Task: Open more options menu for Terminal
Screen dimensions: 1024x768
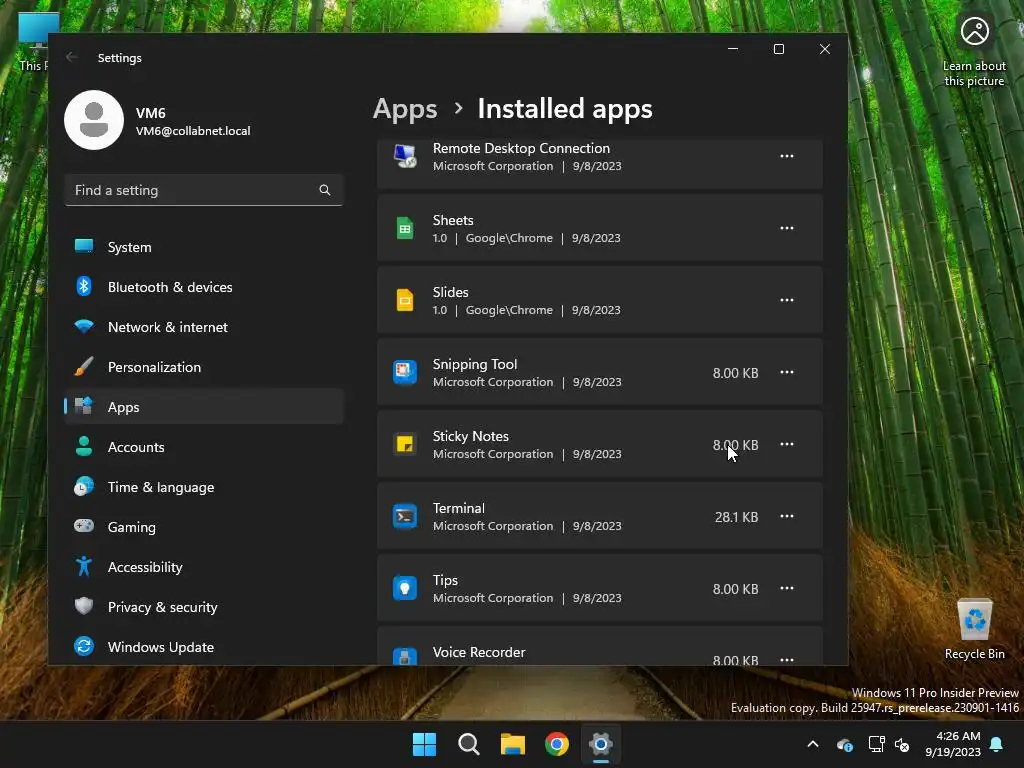Action: click(x=787, y=516)
